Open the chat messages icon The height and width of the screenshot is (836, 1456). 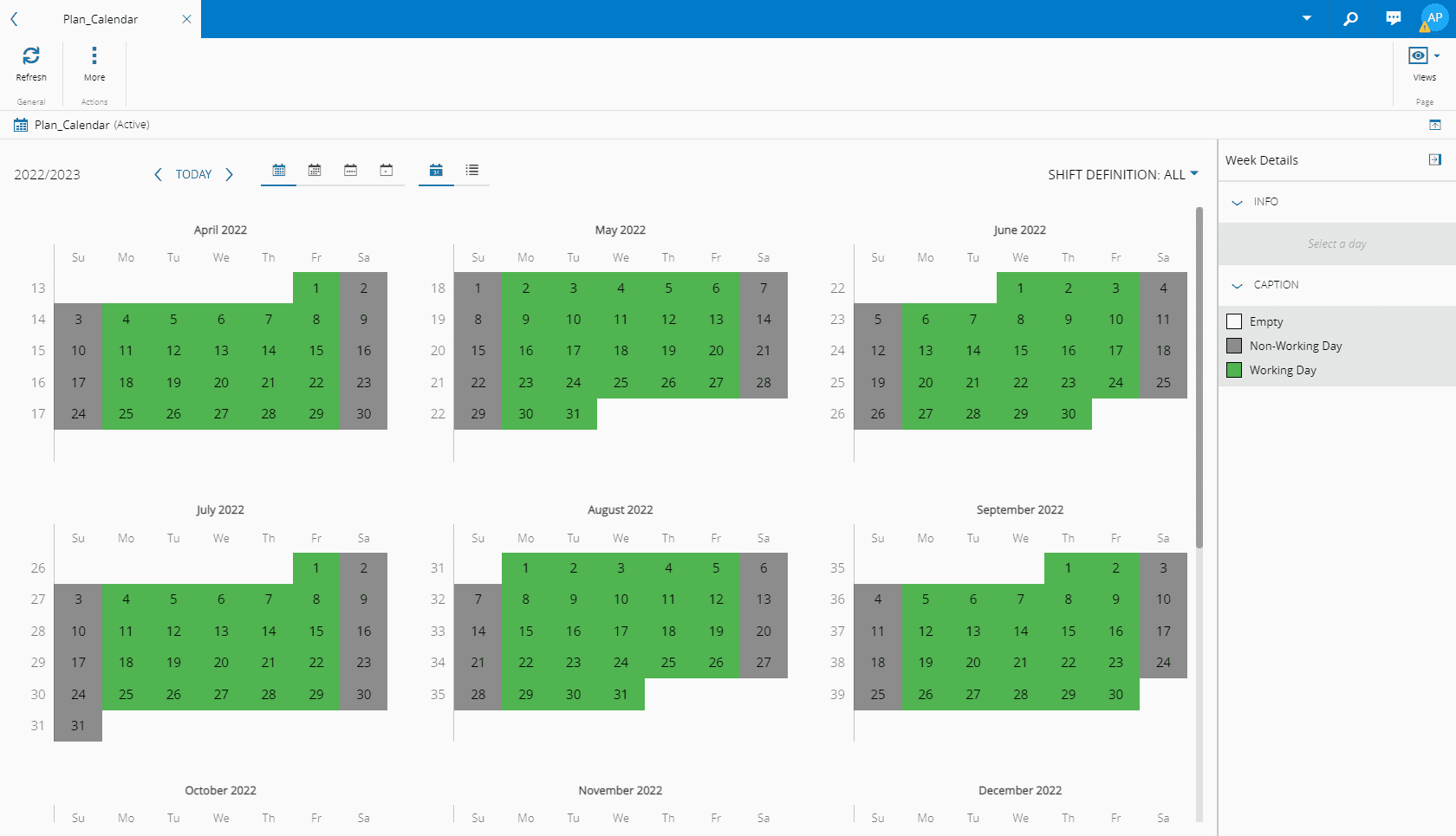click(1393, 18)
